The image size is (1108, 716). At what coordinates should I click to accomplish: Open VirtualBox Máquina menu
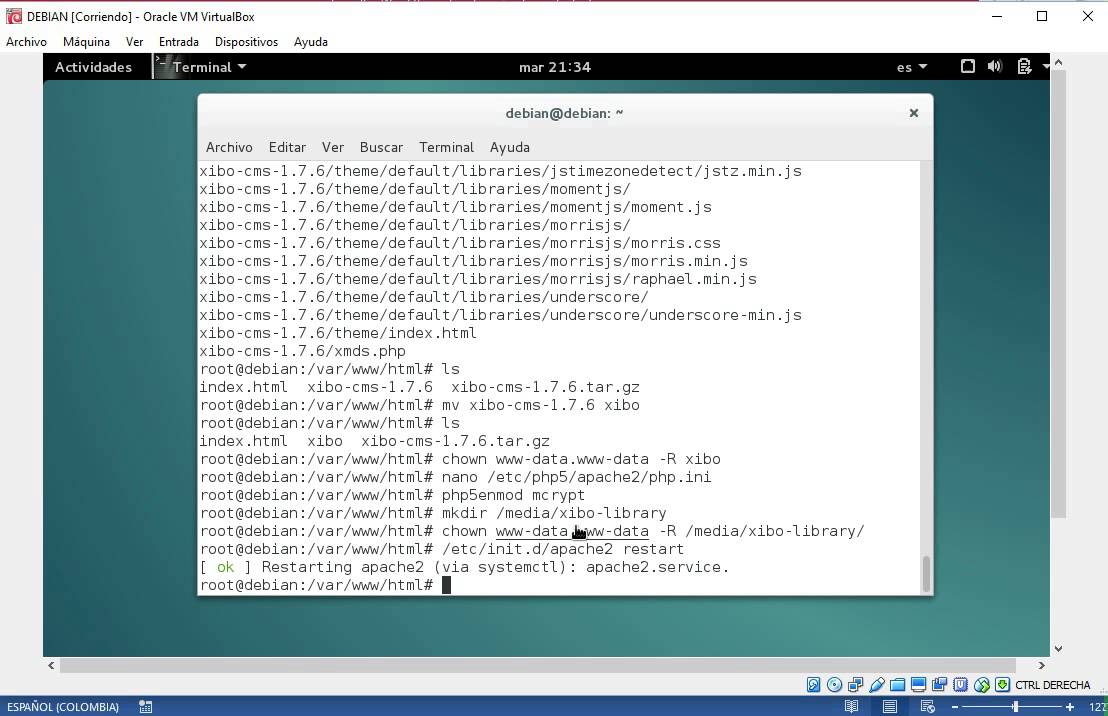86,42
